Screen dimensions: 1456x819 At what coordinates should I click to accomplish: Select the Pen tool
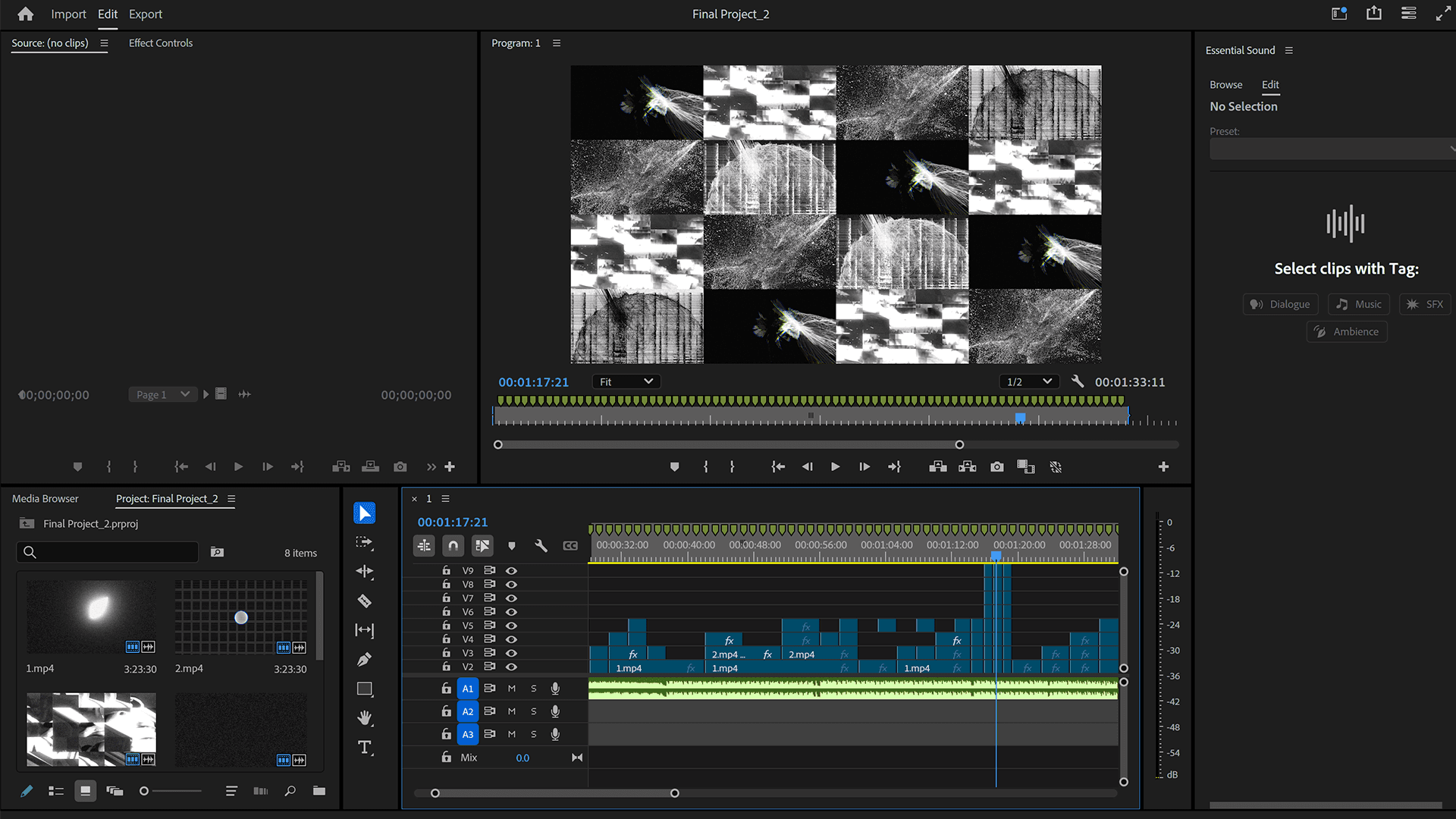(x=365, y=660)
